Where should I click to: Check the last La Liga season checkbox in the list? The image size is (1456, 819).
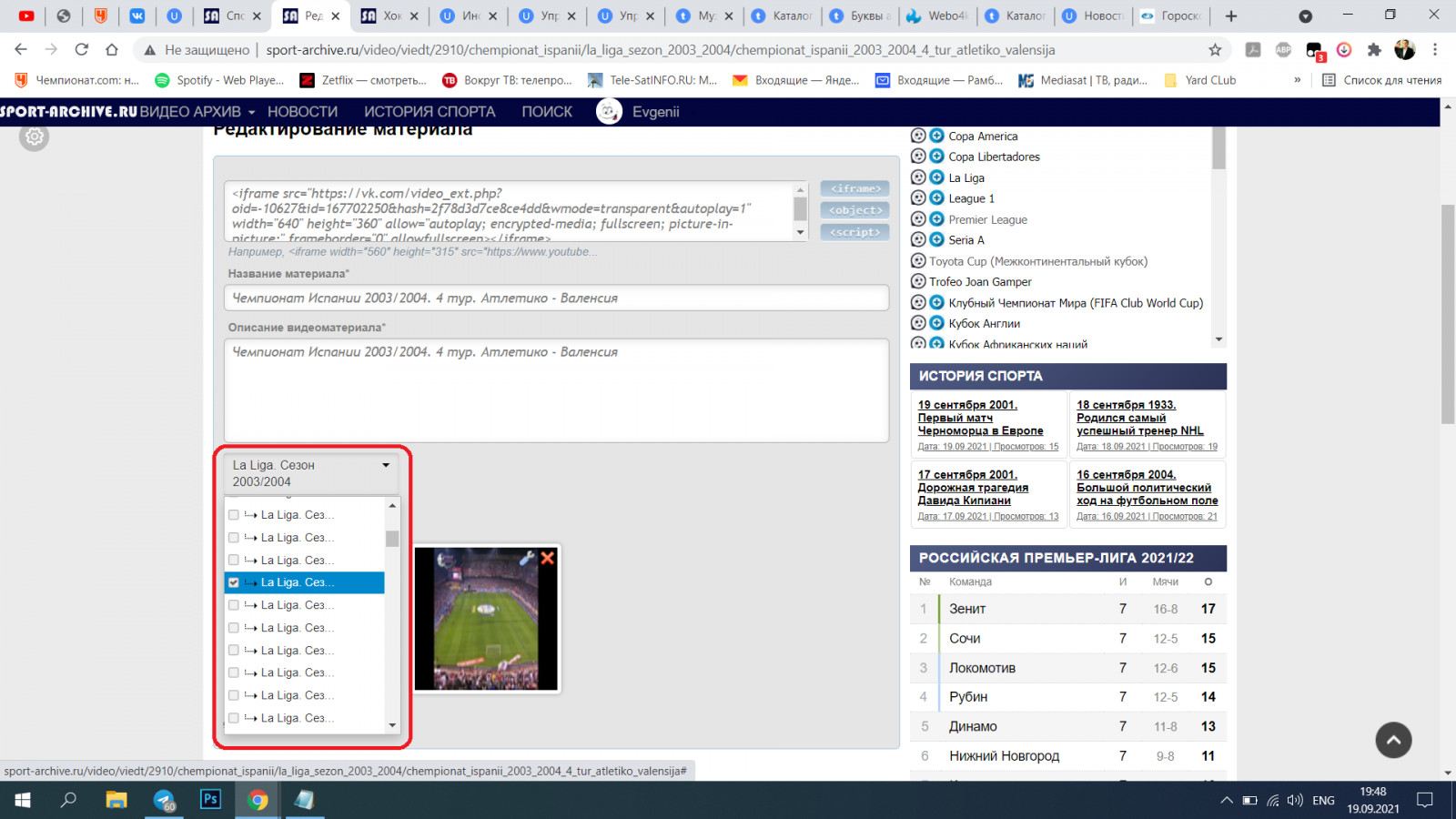234,718
